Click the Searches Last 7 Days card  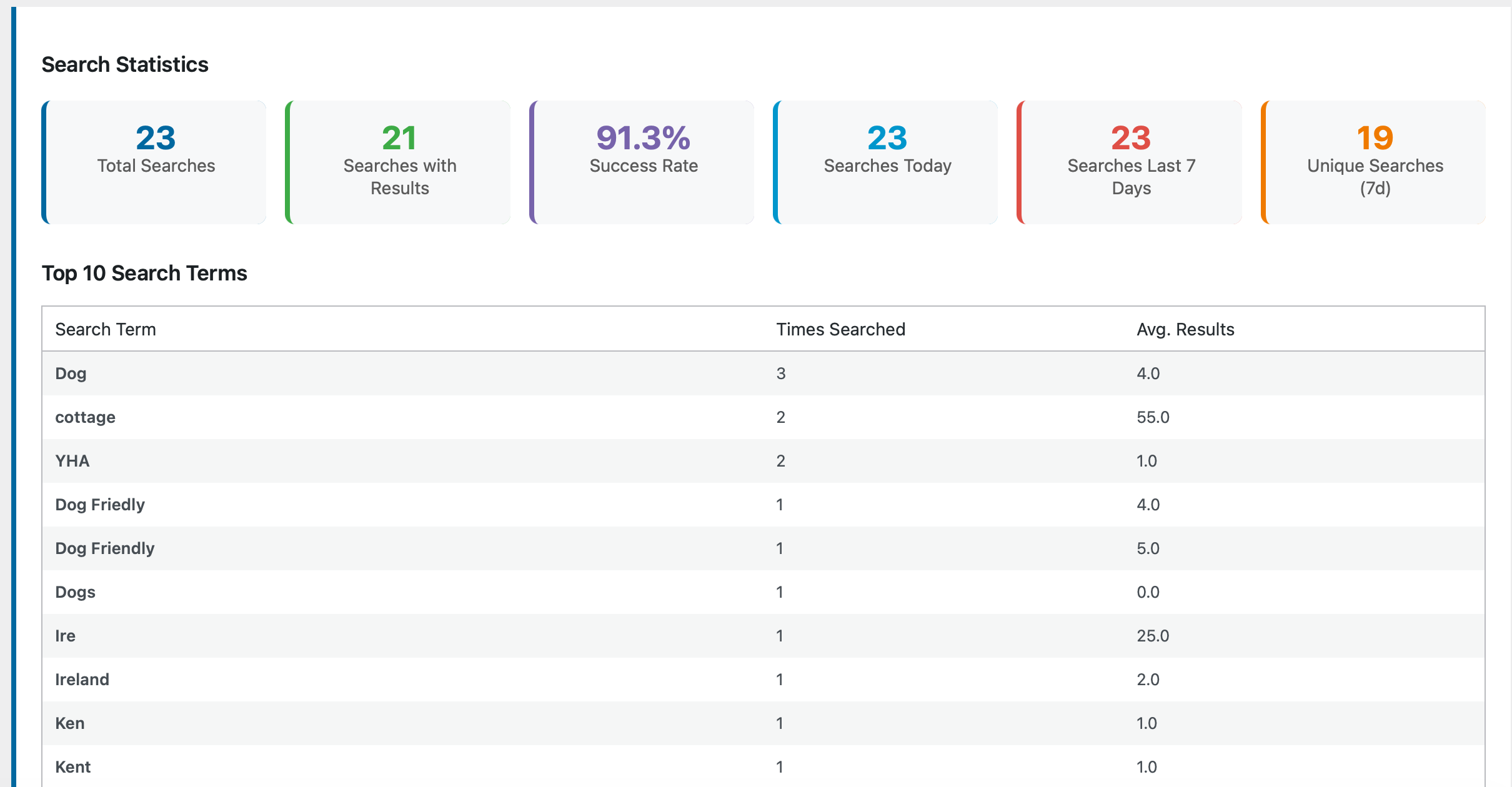[1129, 162]
